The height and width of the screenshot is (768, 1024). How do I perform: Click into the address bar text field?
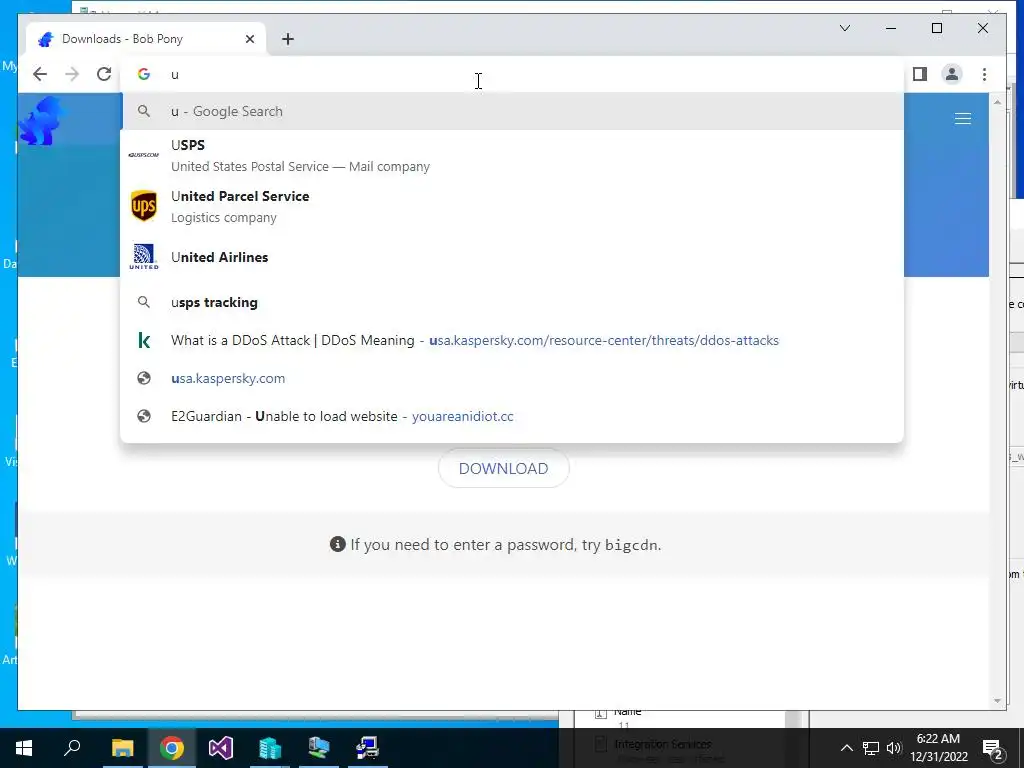[x=513, y=74]
